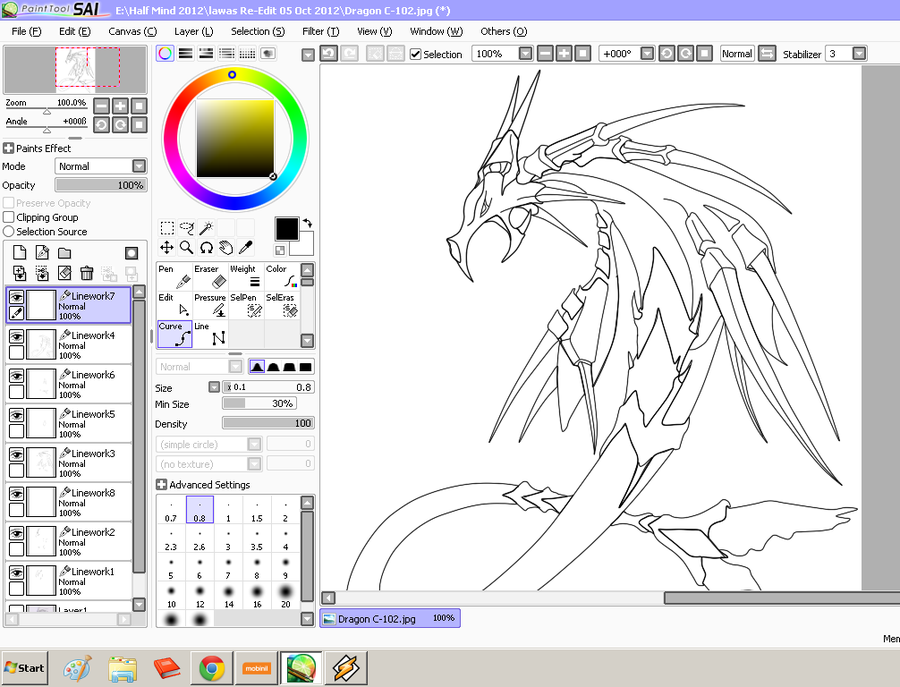This screenshot has height=687, width=900.
Task: Click the Windows Start button
Action: [x=25, y=667]
